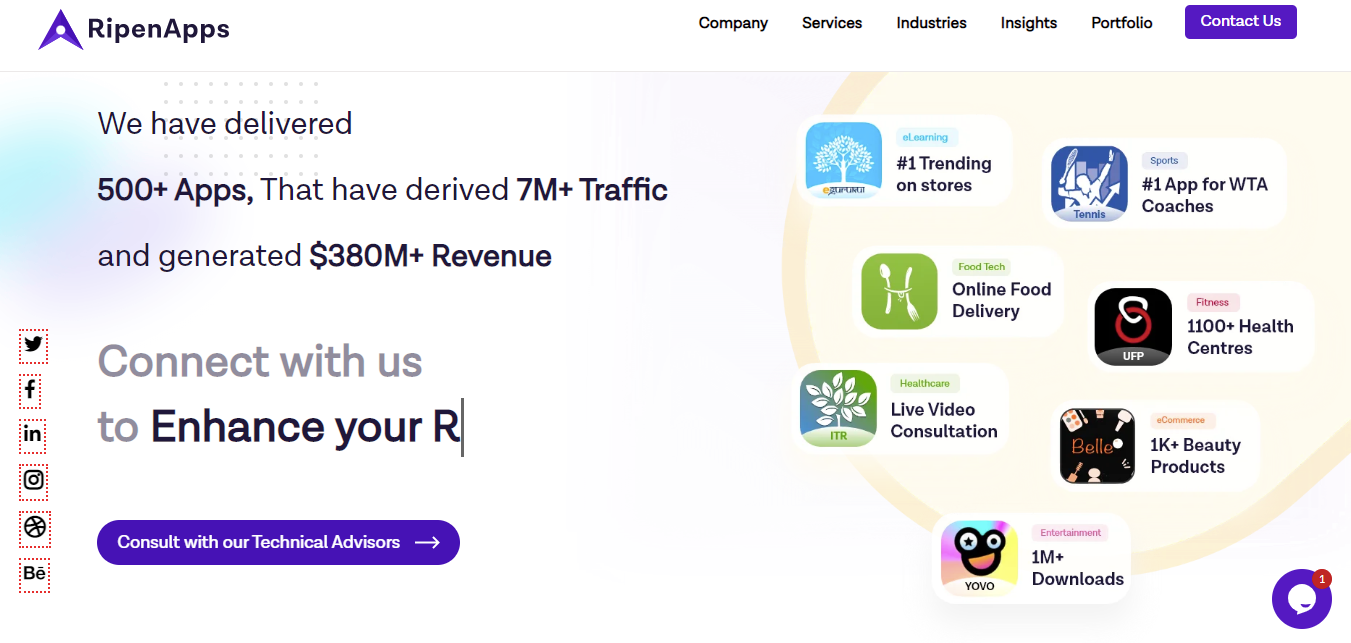Click '#1 App for WTA Coaches' text

tap(1205, 195)
